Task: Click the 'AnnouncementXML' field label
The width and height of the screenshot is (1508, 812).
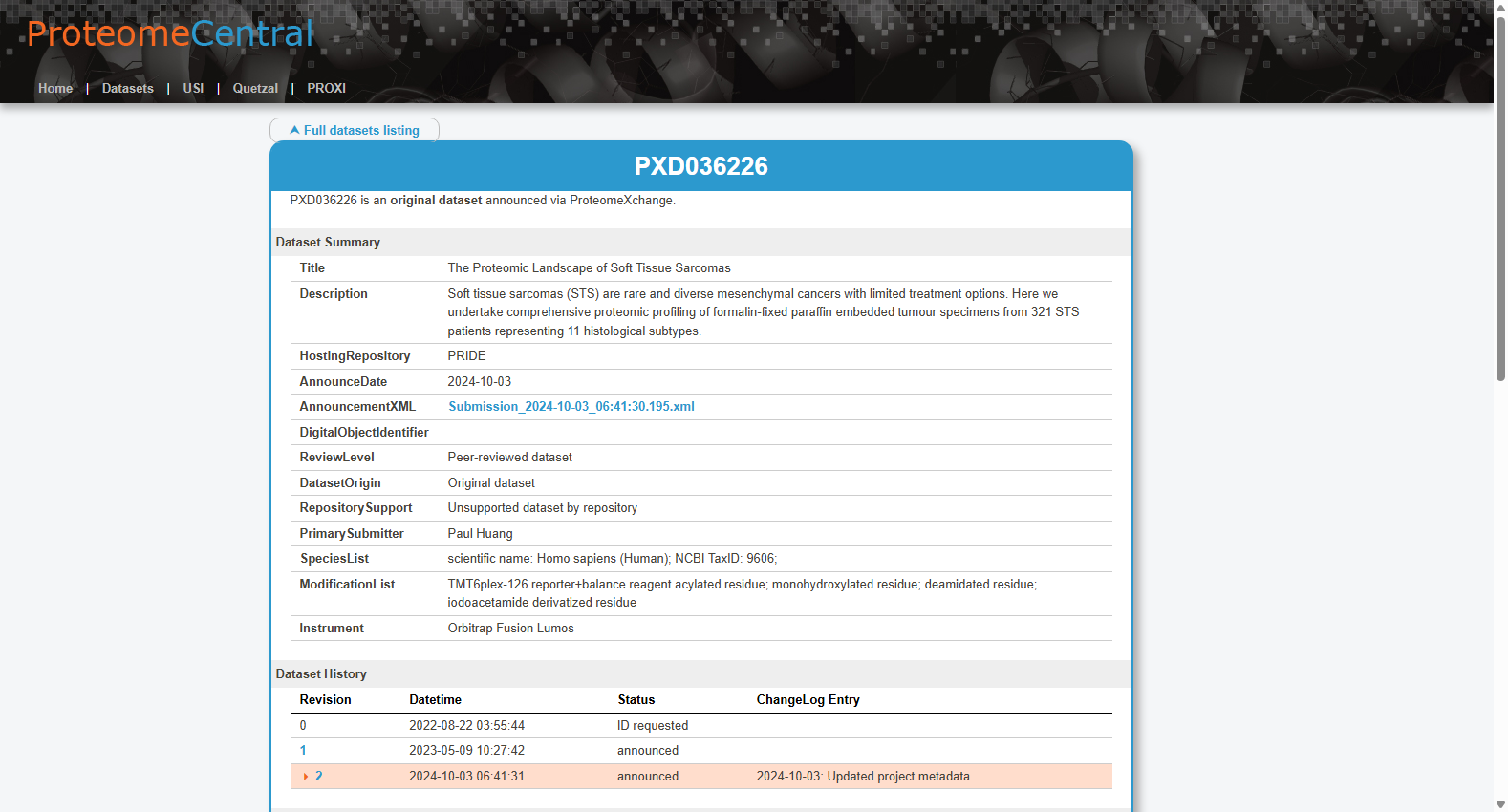Action: tap(357, 406)
